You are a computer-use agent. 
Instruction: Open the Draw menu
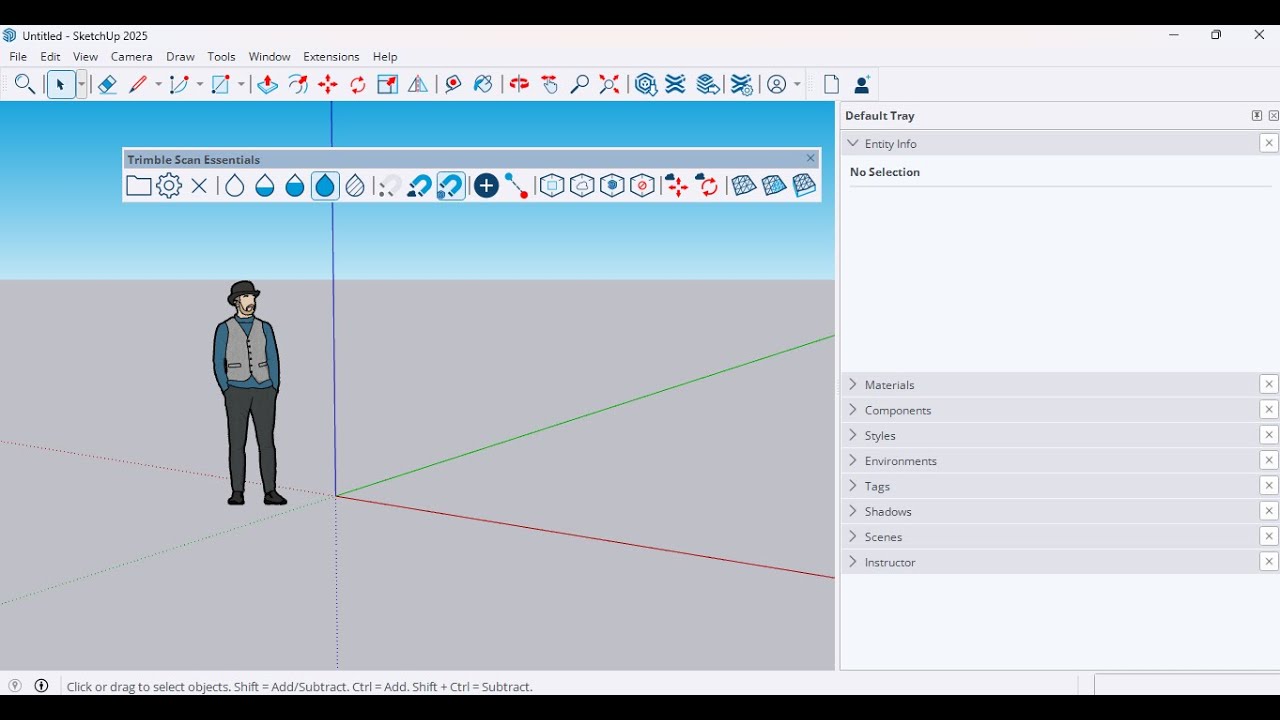pos(180,57)
